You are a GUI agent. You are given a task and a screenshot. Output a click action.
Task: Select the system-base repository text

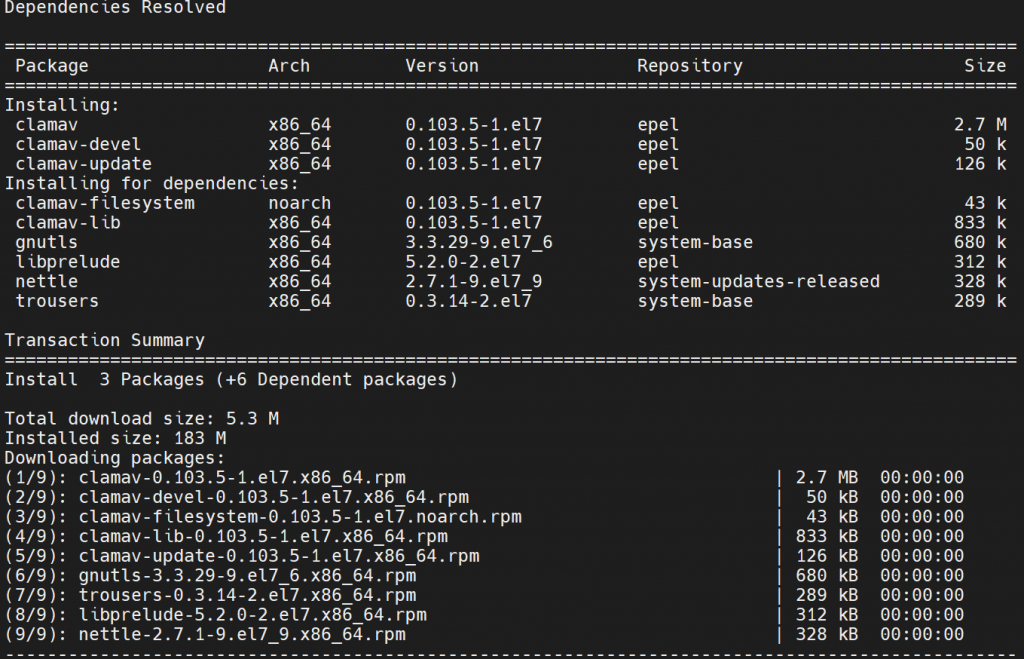pyautogui.click(x=694, y=242)
